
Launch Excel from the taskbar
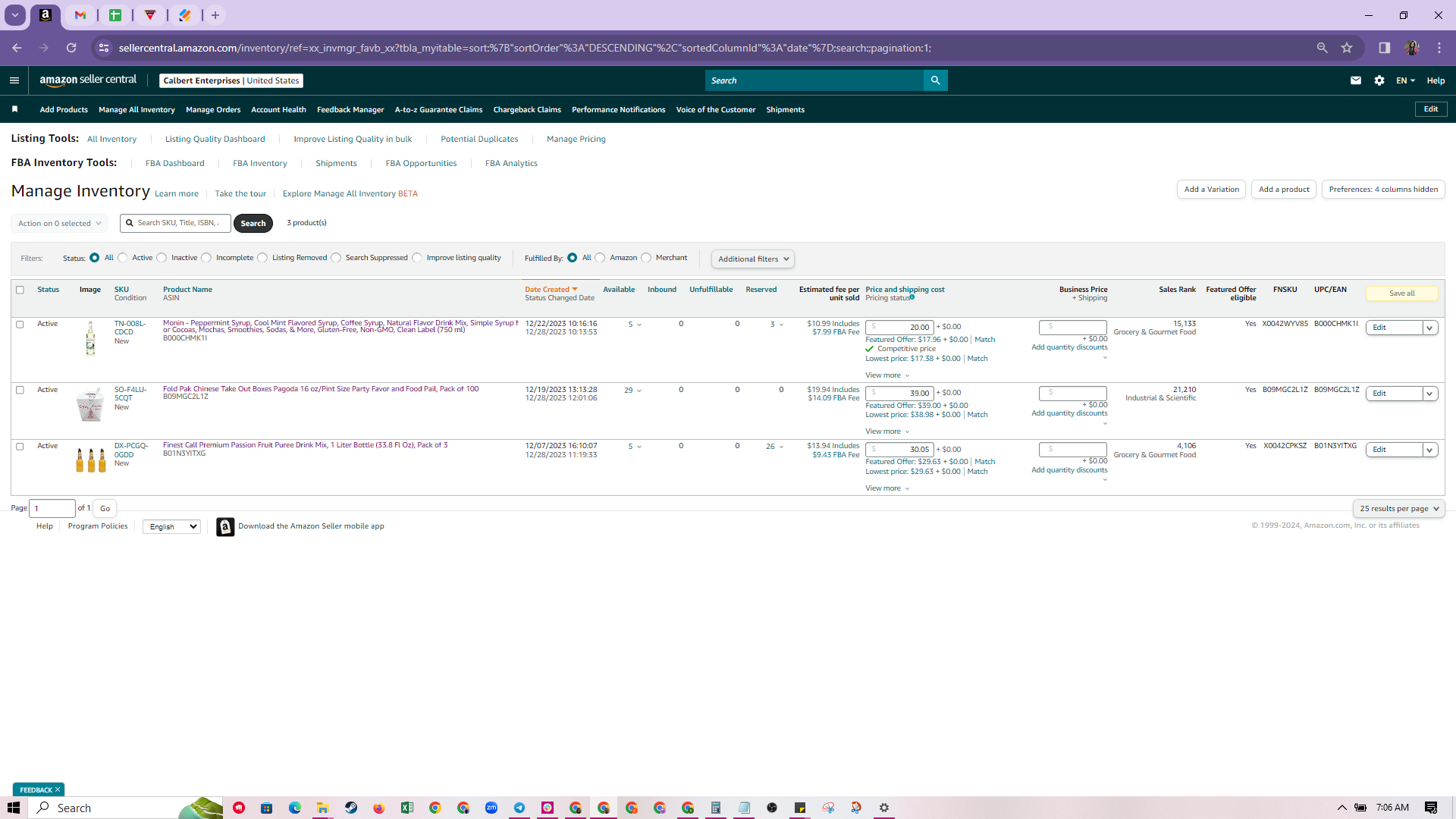point(407,808)
